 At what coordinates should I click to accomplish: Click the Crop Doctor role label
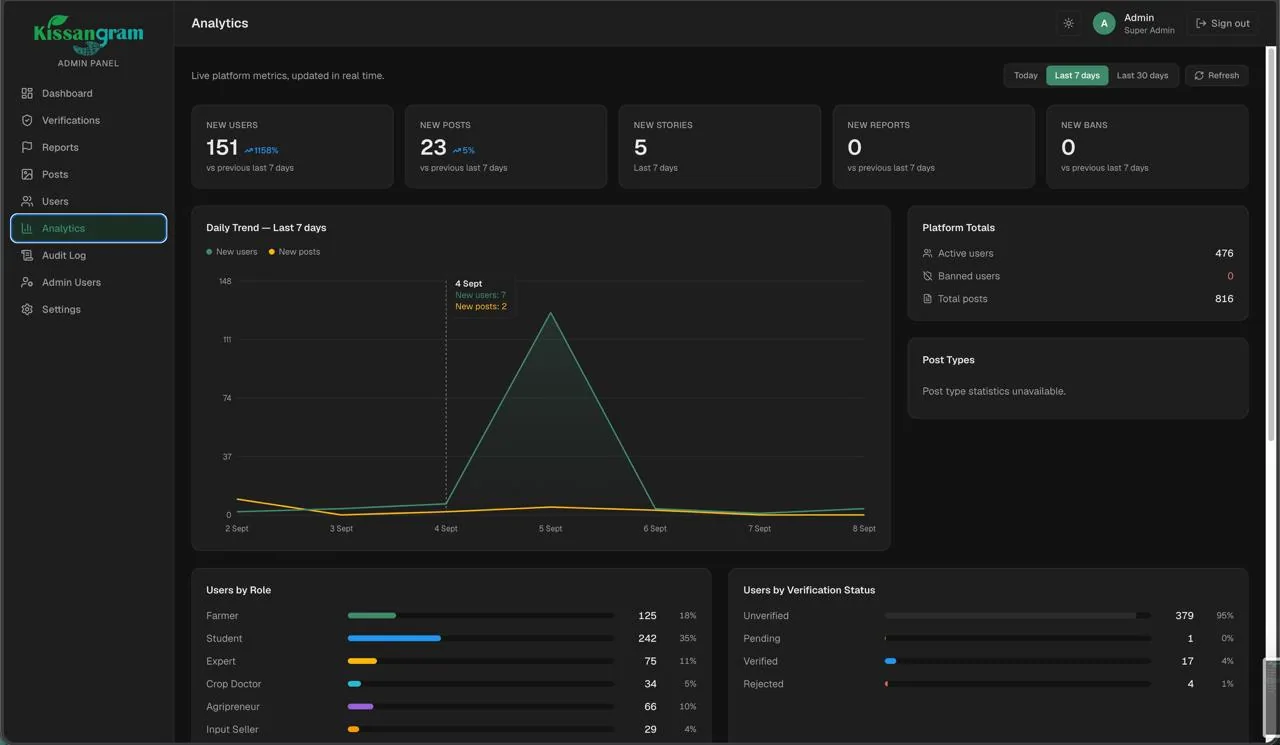coord(233,684)
